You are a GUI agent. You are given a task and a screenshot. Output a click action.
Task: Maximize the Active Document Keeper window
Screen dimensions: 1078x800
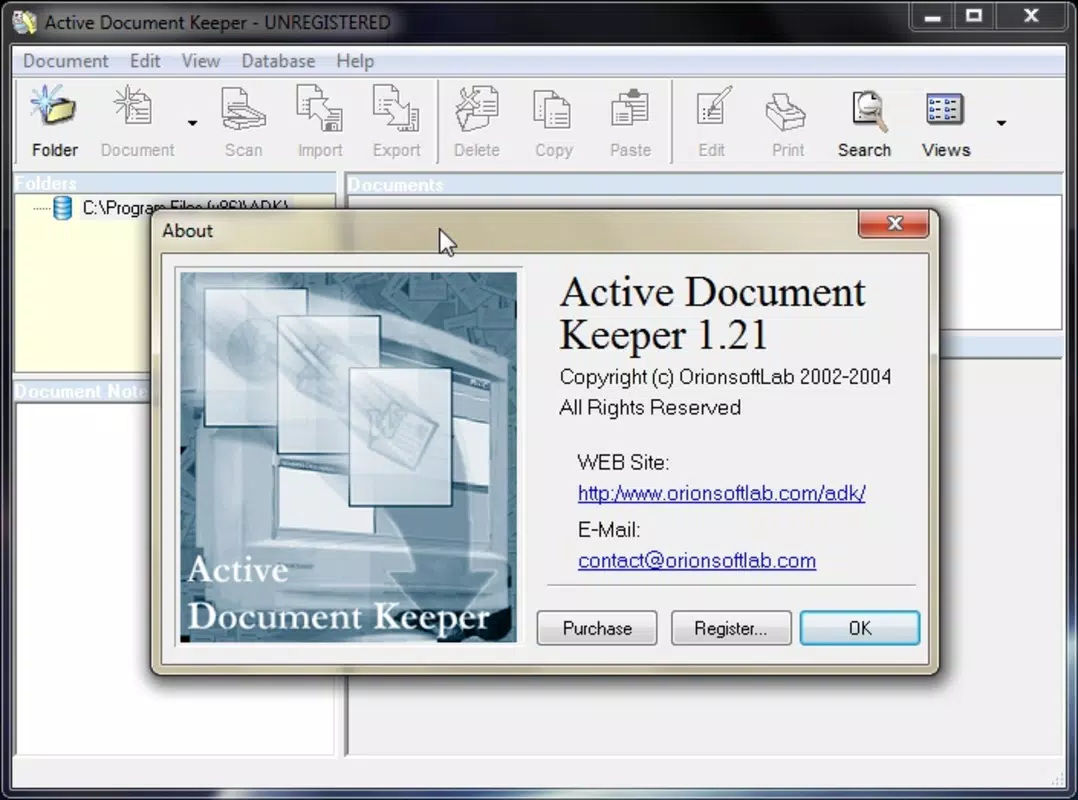tap(974, 16)
